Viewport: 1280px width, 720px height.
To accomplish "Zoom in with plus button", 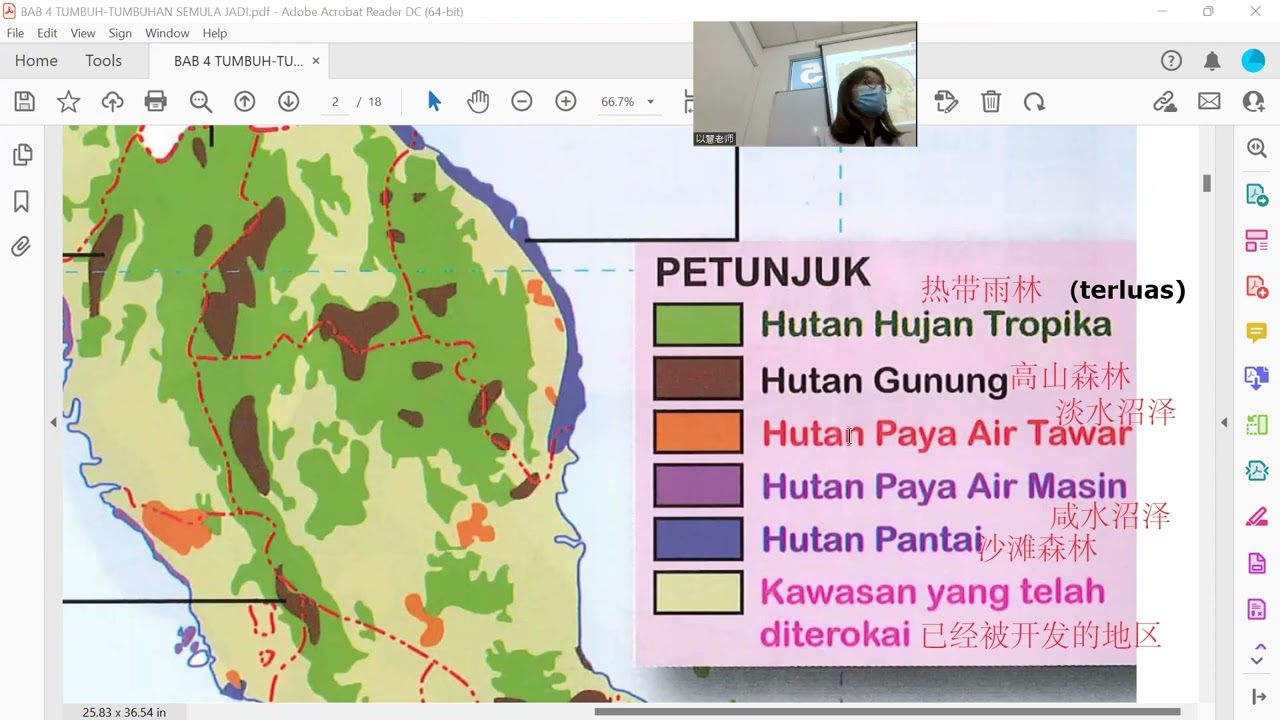I will point(566,101).
